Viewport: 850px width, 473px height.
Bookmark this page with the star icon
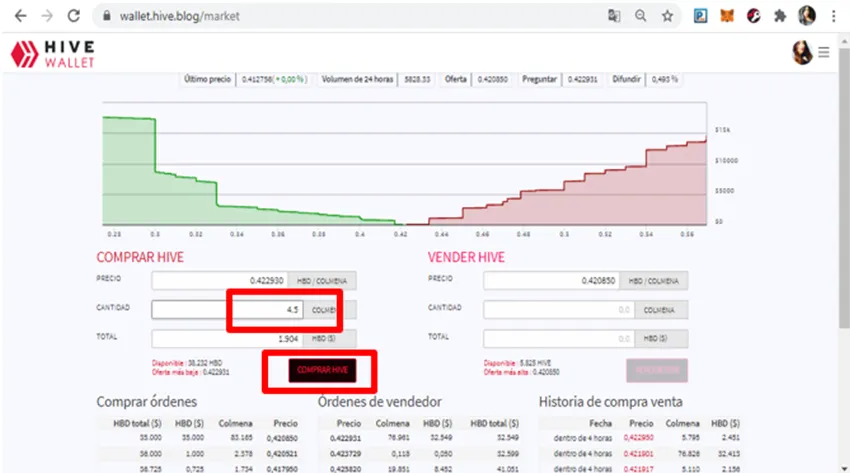pos(667,16)
